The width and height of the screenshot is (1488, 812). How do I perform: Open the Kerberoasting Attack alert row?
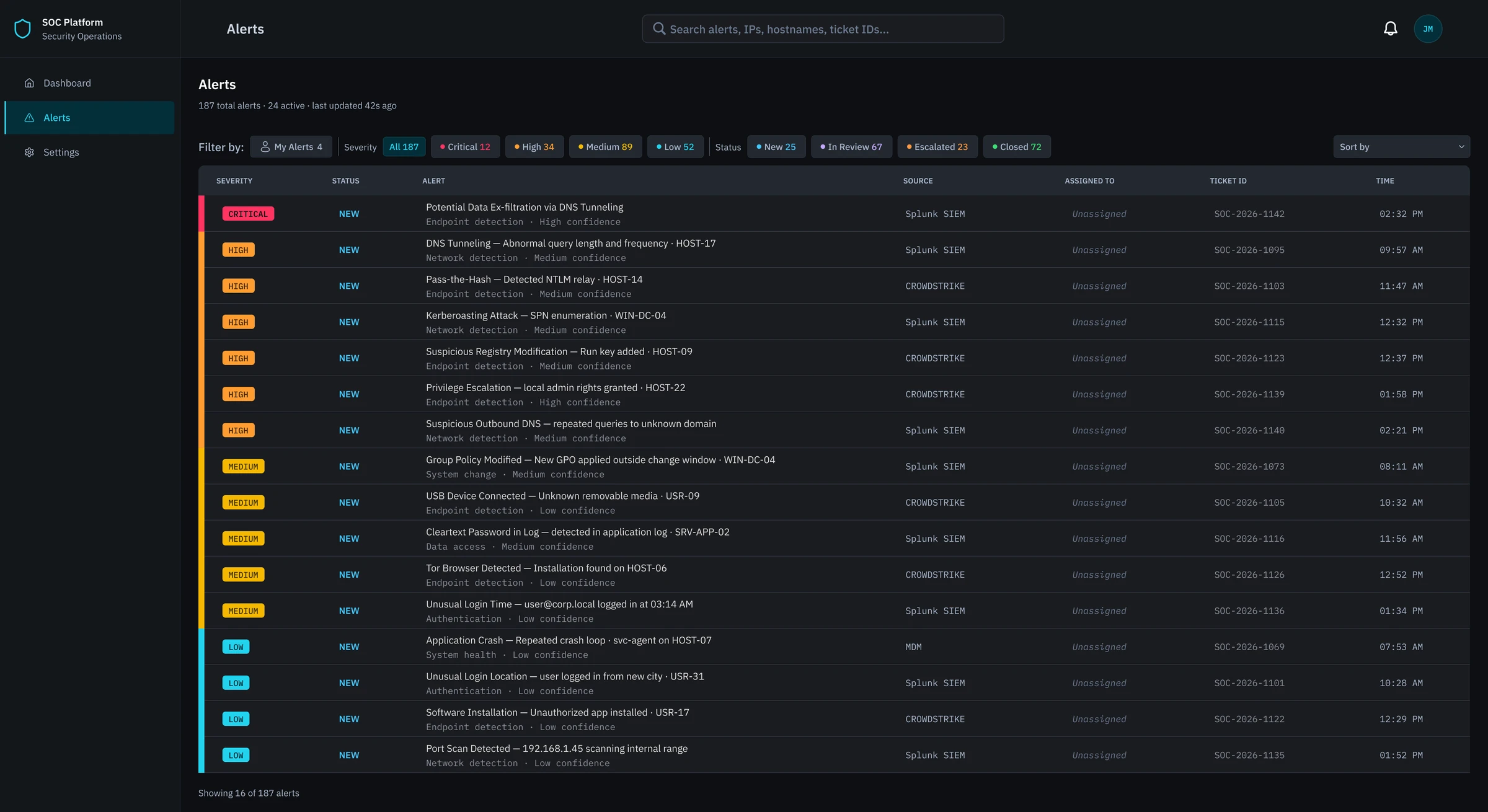click(834, 322)
